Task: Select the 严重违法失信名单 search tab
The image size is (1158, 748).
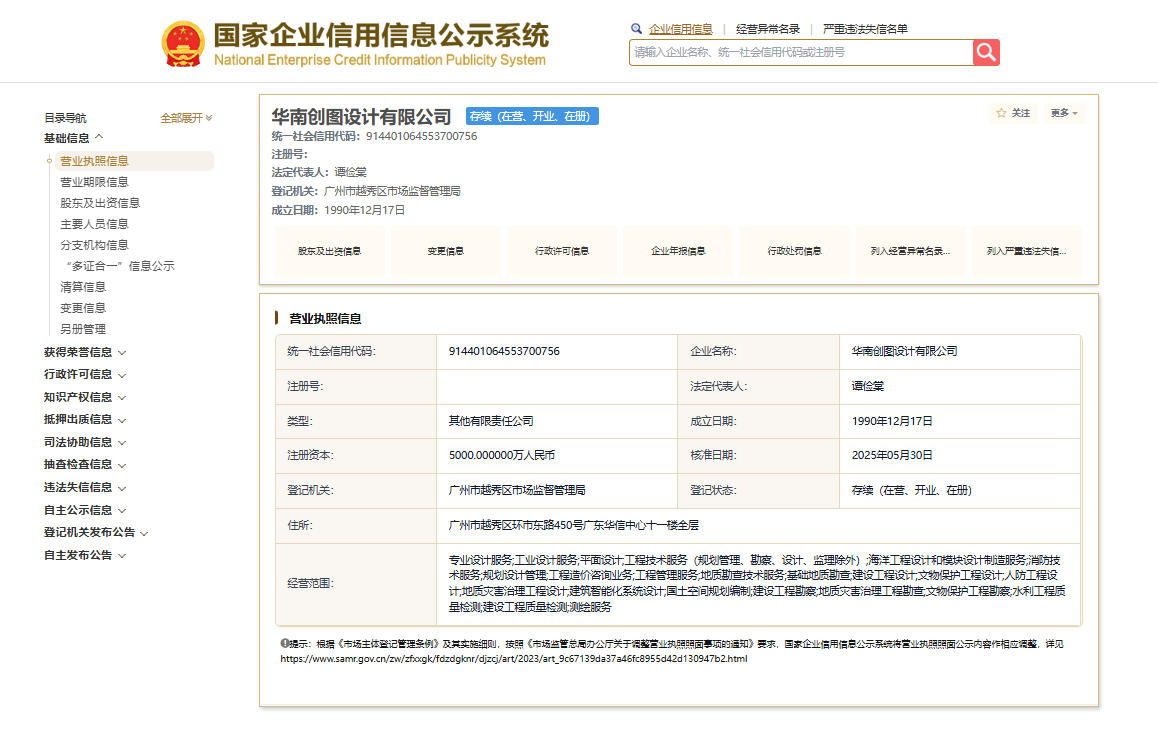Action: [x=865, y=29]
